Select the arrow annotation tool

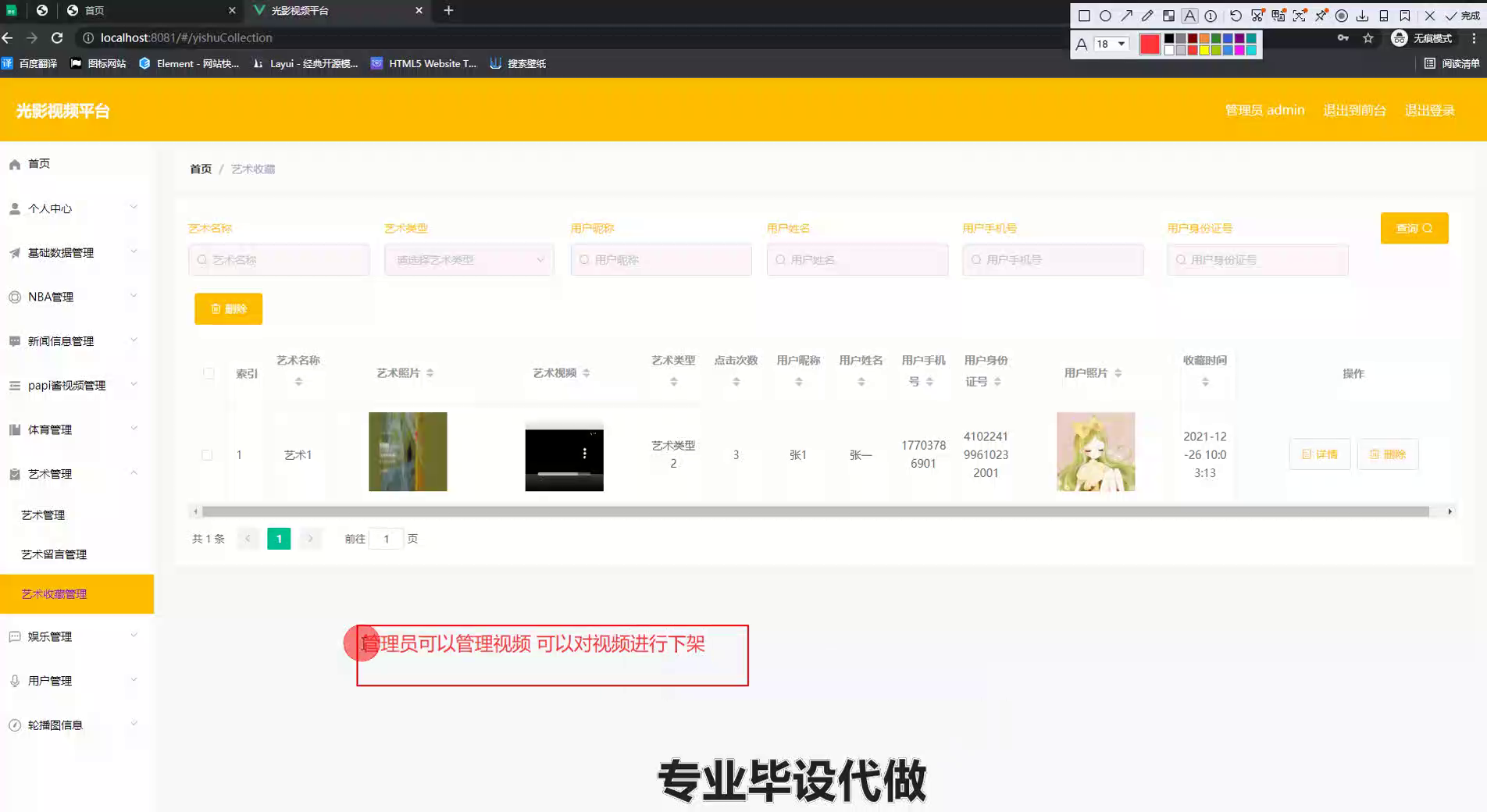[1126, 16]
